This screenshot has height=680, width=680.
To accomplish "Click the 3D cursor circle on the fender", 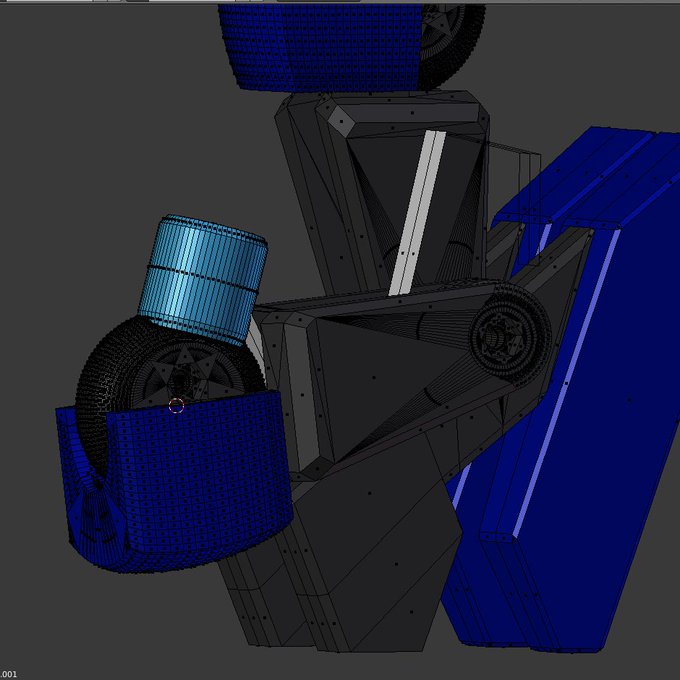I will (x=176, y=406).
